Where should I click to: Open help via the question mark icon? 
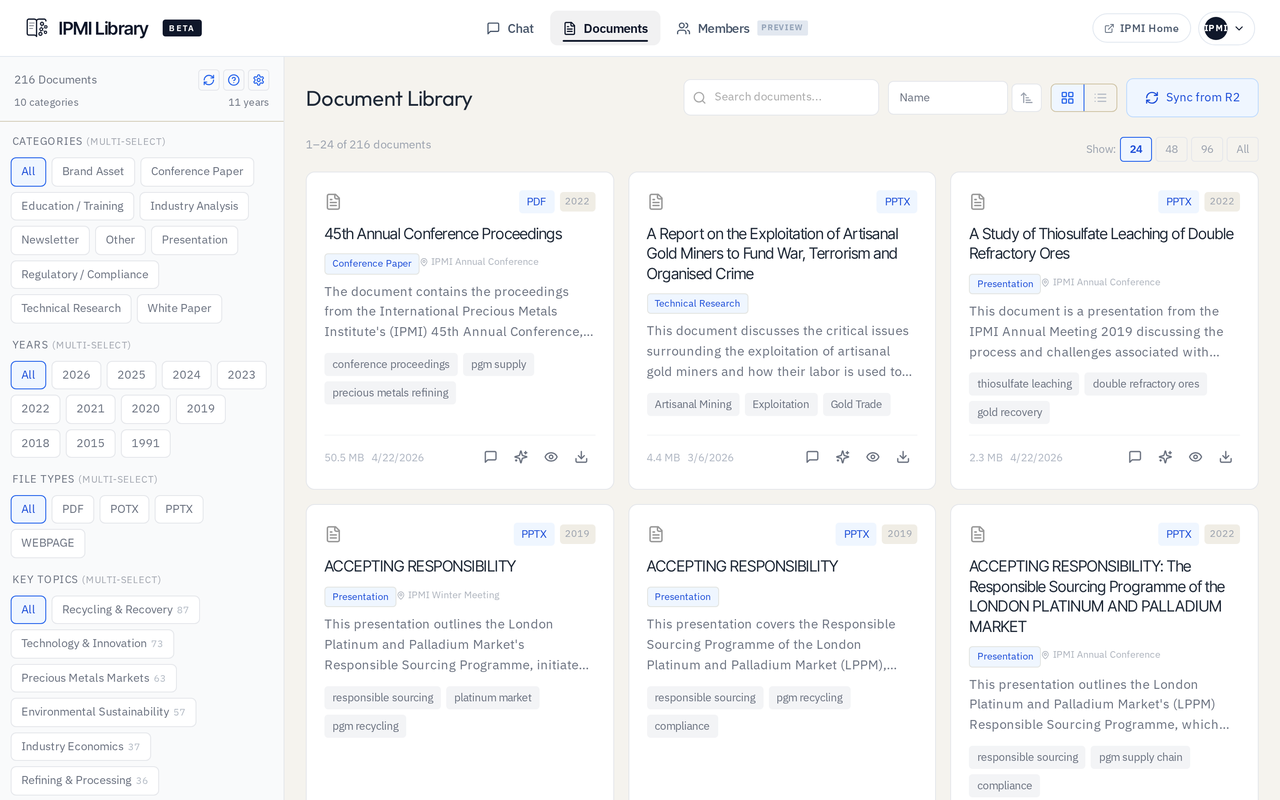233,80
